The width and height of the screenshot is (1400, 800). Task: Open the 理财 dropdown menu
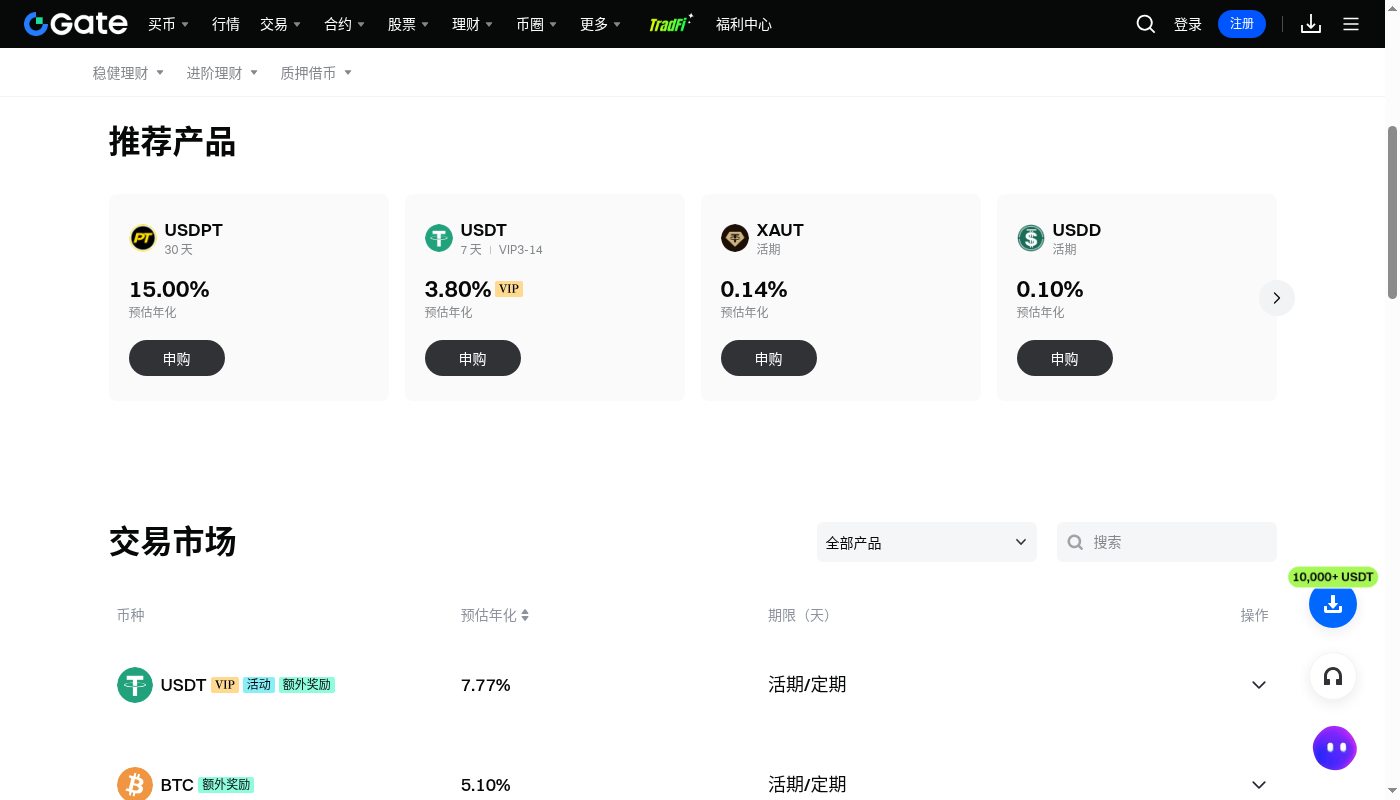tap(472, 24)
